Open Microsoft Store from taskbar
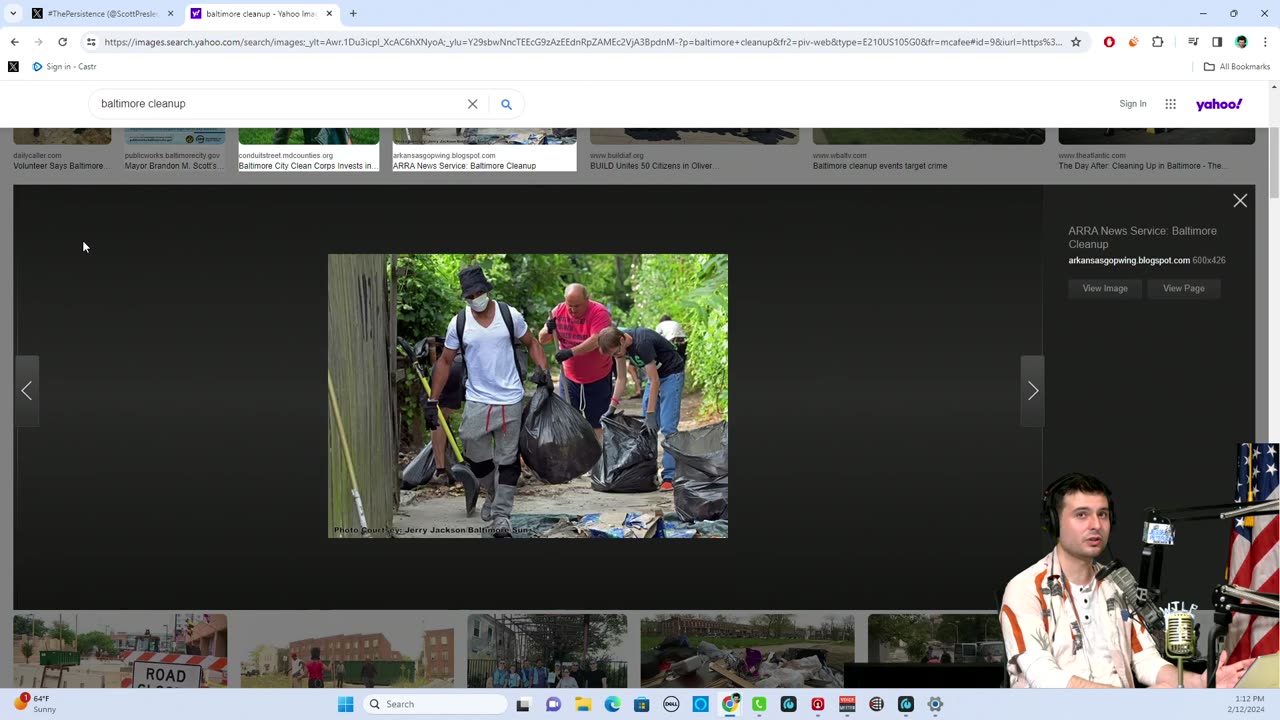Screen dimensions: 1280x720 coord(641,704)
